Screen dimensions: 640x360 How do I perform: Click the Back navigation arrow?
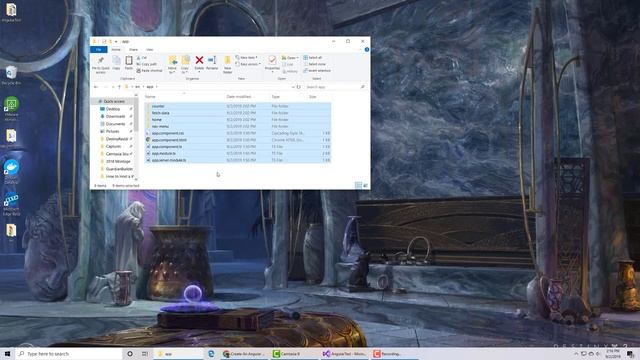pyautogui.click(x=96, y=87)
